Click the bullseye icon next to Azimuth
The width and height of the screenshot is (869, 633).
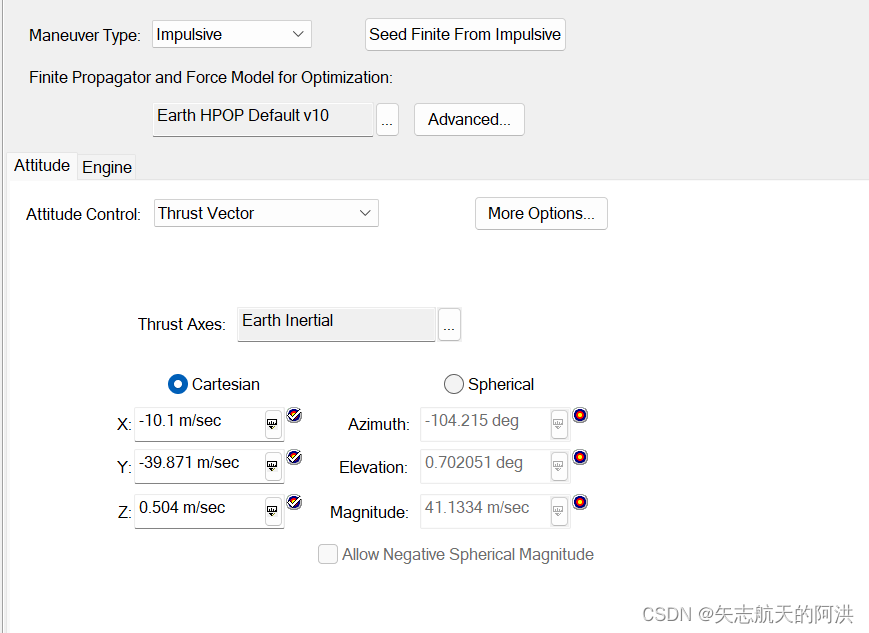pyautogui.click(x=581, y=415)
